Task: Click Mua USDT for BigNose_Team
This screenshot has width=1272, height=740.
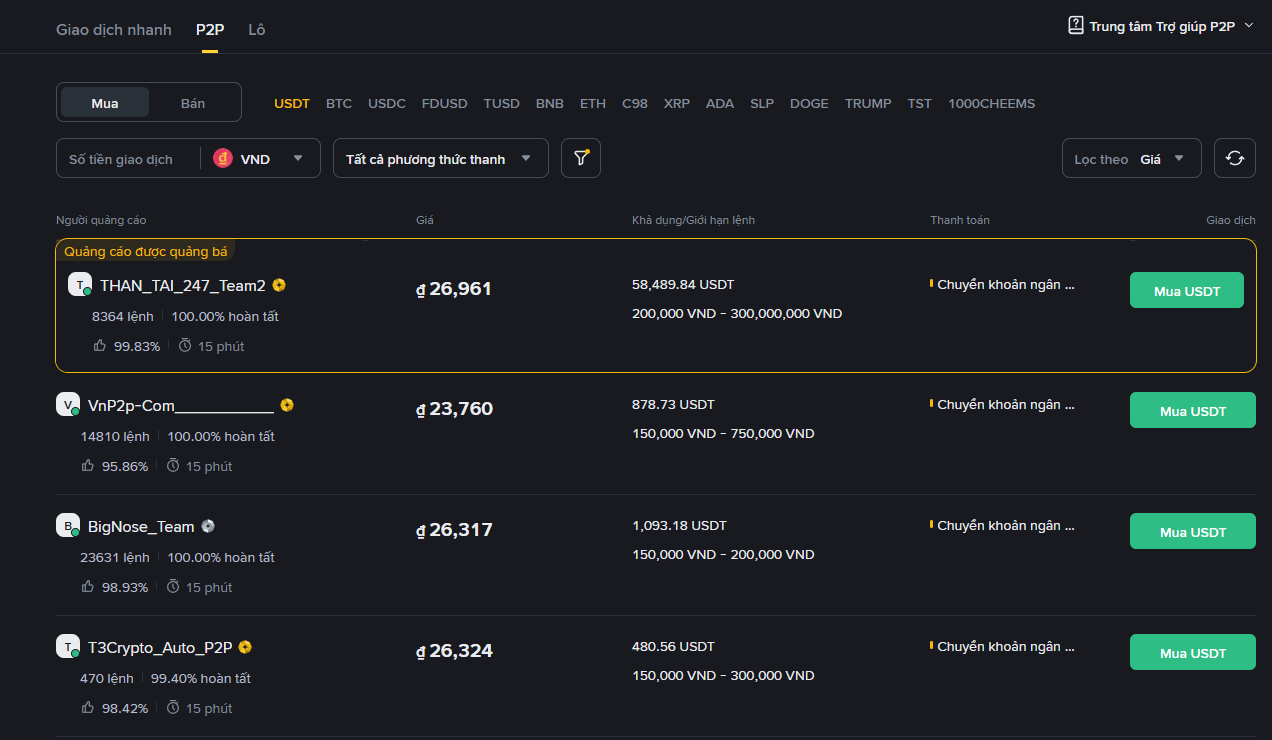Action: tap(1192, 532)
